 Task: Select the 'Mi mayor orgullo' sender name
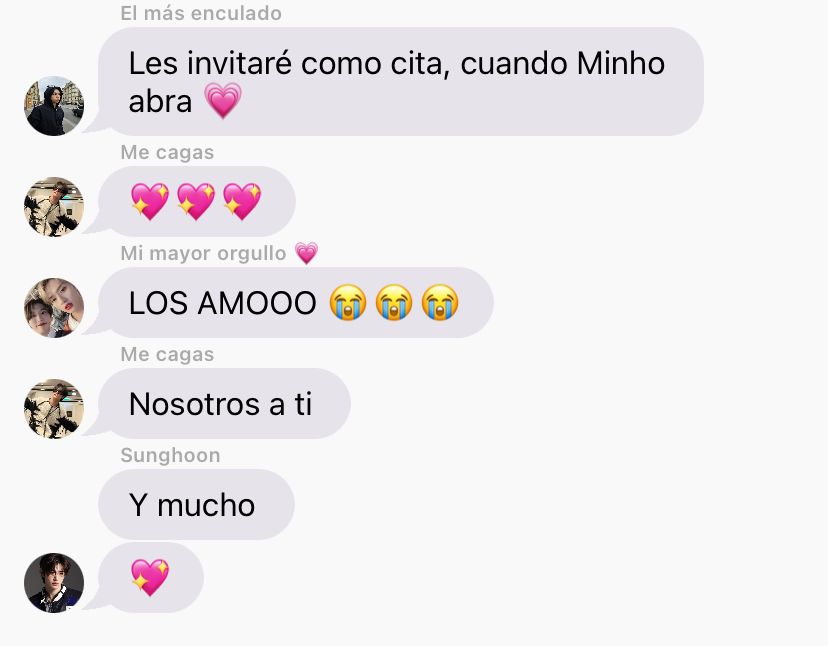[203, 253]
